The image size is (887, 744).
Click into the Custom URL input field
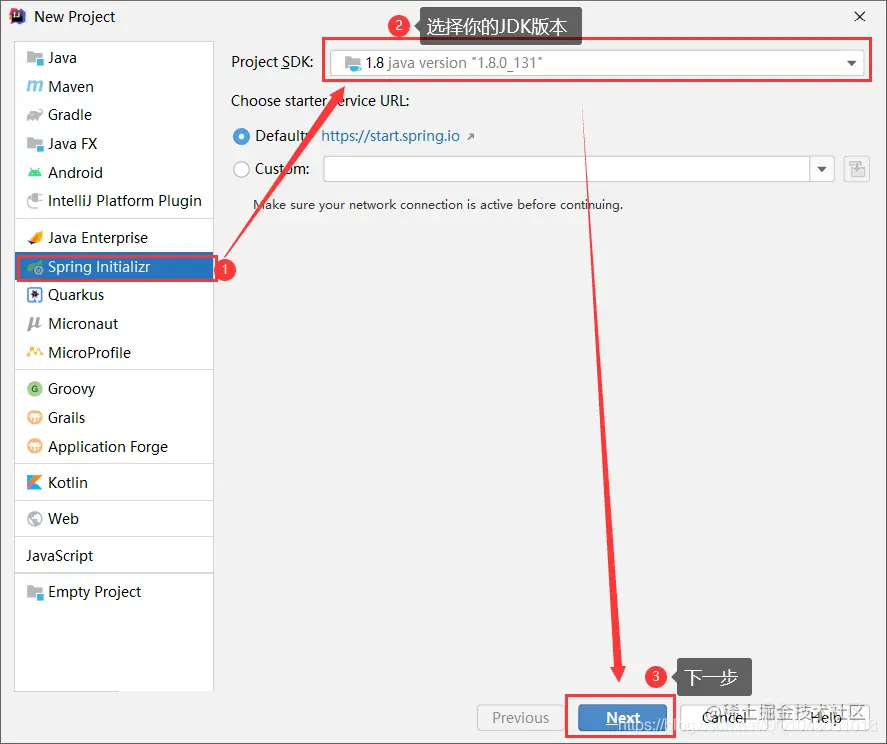coord(567,169)
